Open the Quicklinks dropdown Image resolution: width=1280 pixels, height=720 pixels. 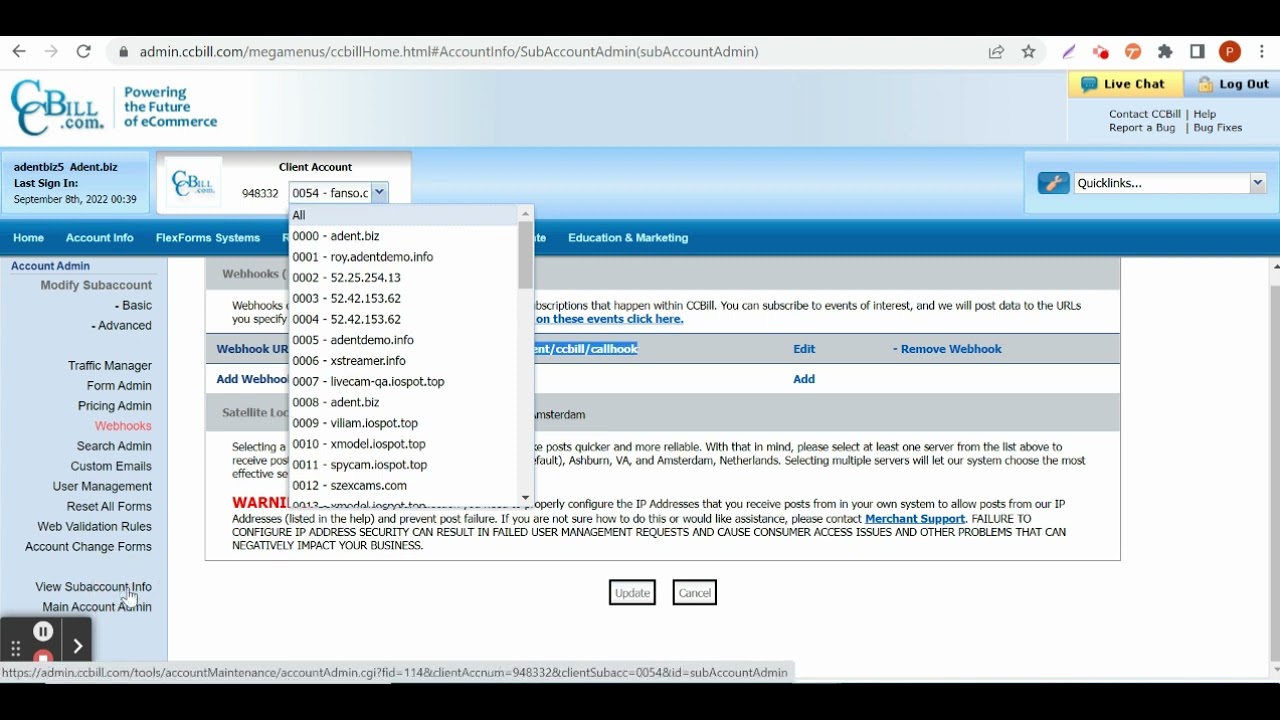(1170, 183)
